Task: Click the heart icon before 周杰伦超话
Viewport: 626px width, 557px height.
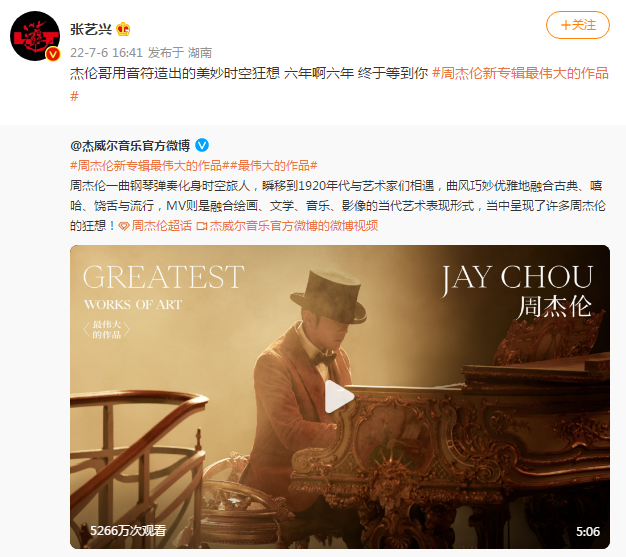Action: click(124, 226)
